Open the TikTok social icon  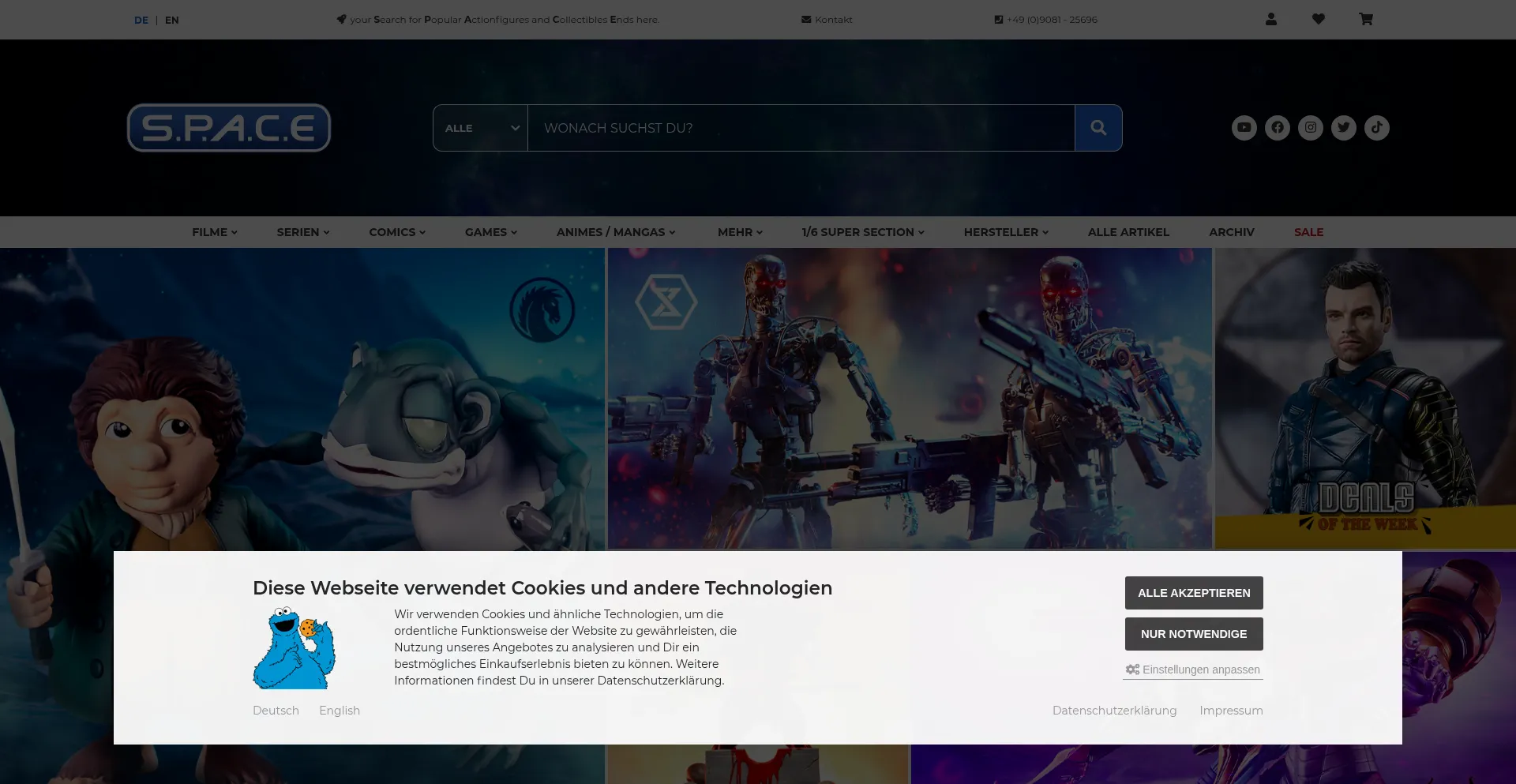(x=1376, y=128)
